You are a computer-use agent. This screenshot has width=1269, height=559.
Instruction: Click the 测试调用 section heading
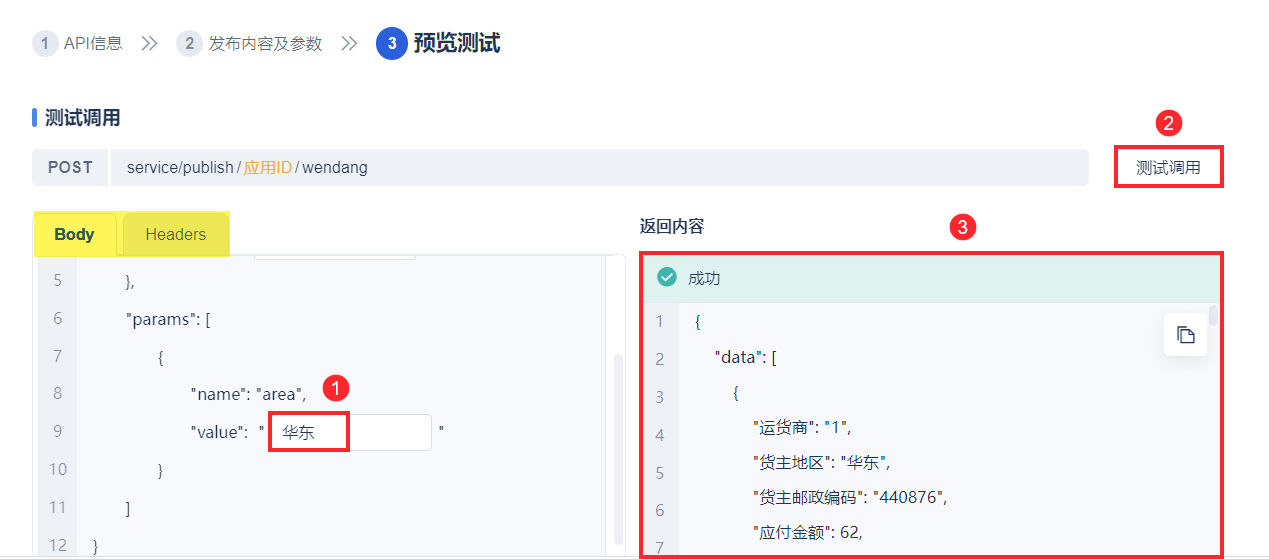[x=82, y=118]
